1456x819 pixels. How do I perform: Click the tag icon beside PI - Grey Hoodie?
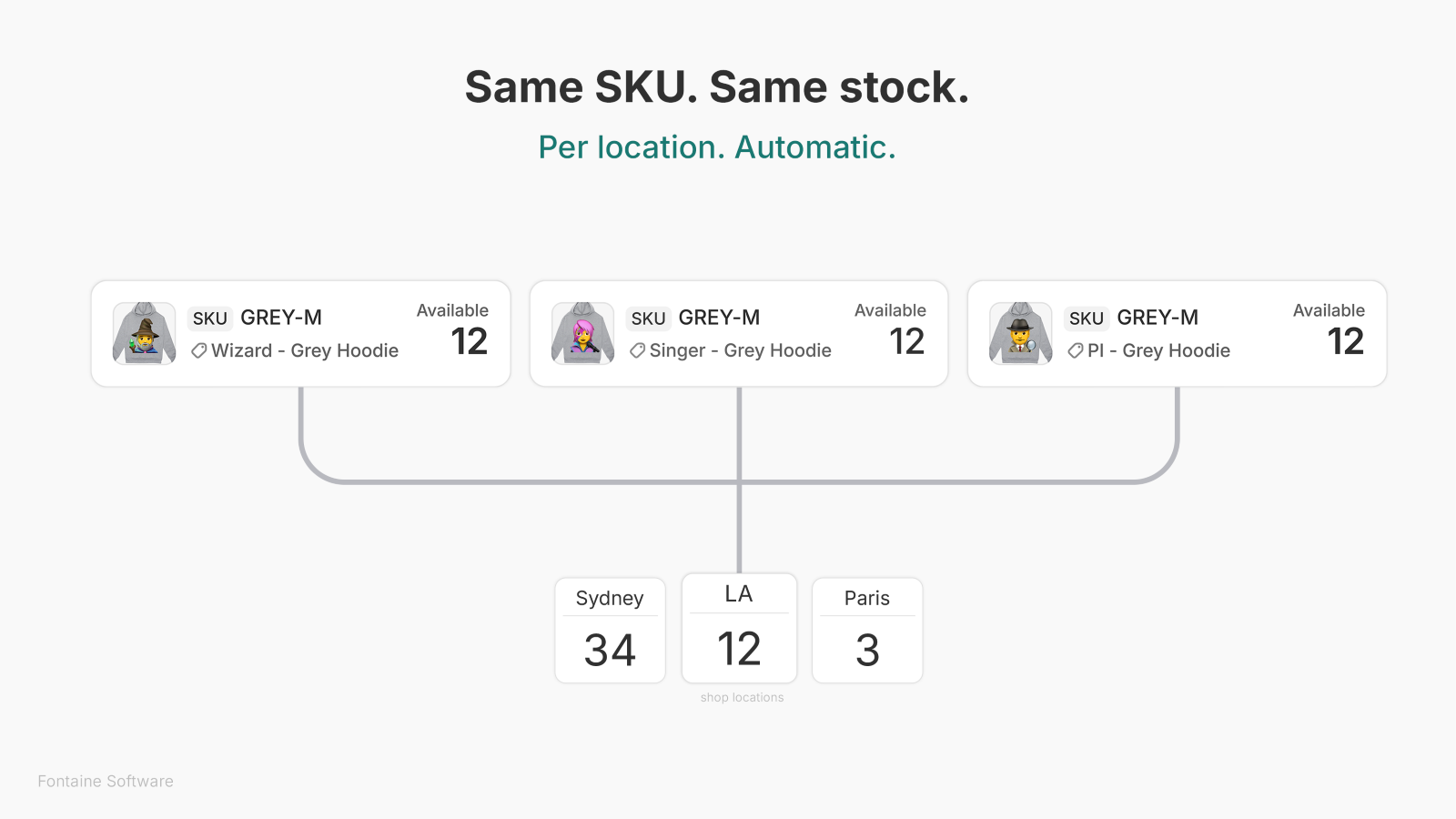(x=1075, y=350)
